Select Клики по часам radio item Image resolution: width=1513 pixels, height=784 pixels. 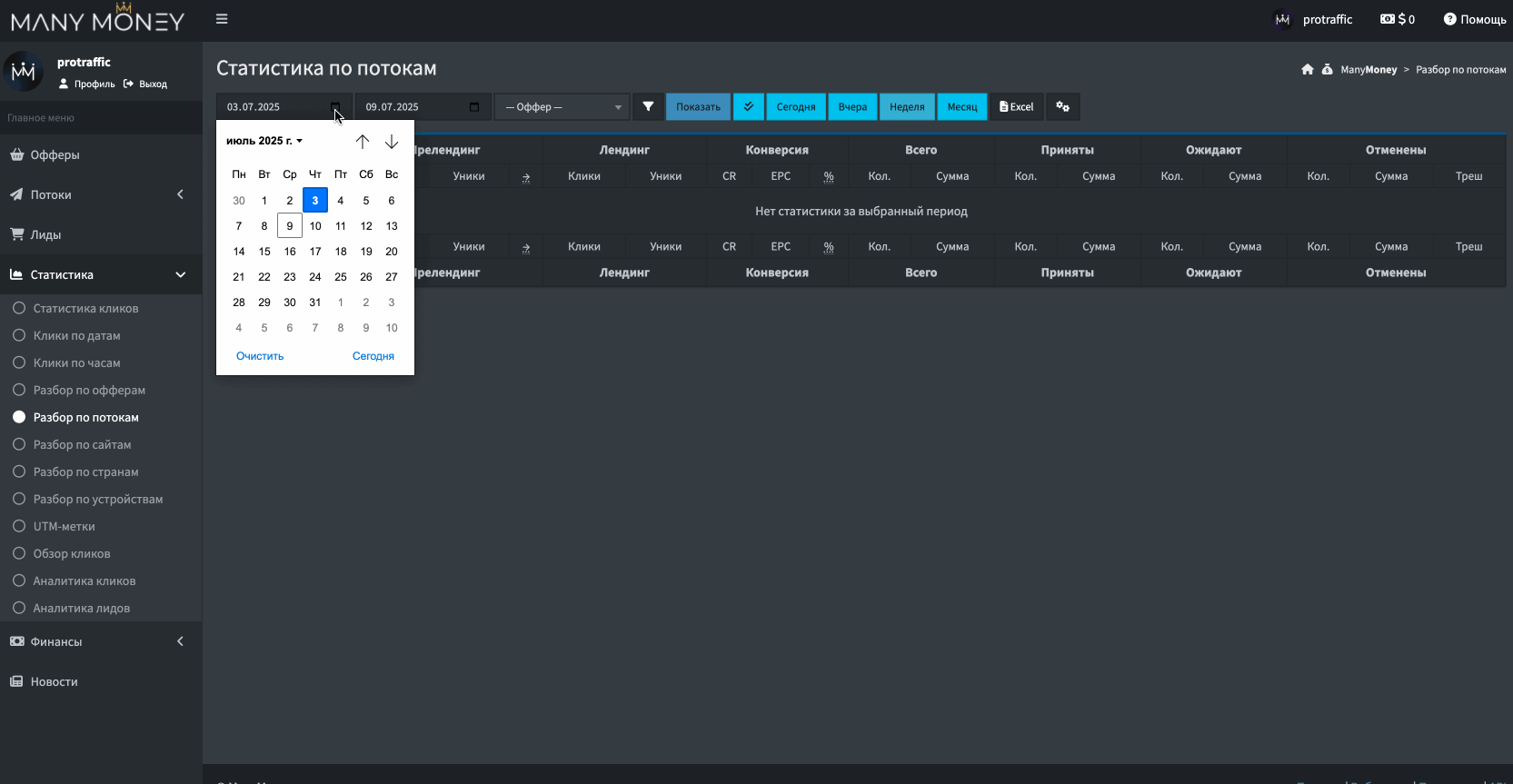[x=101, y=362]
